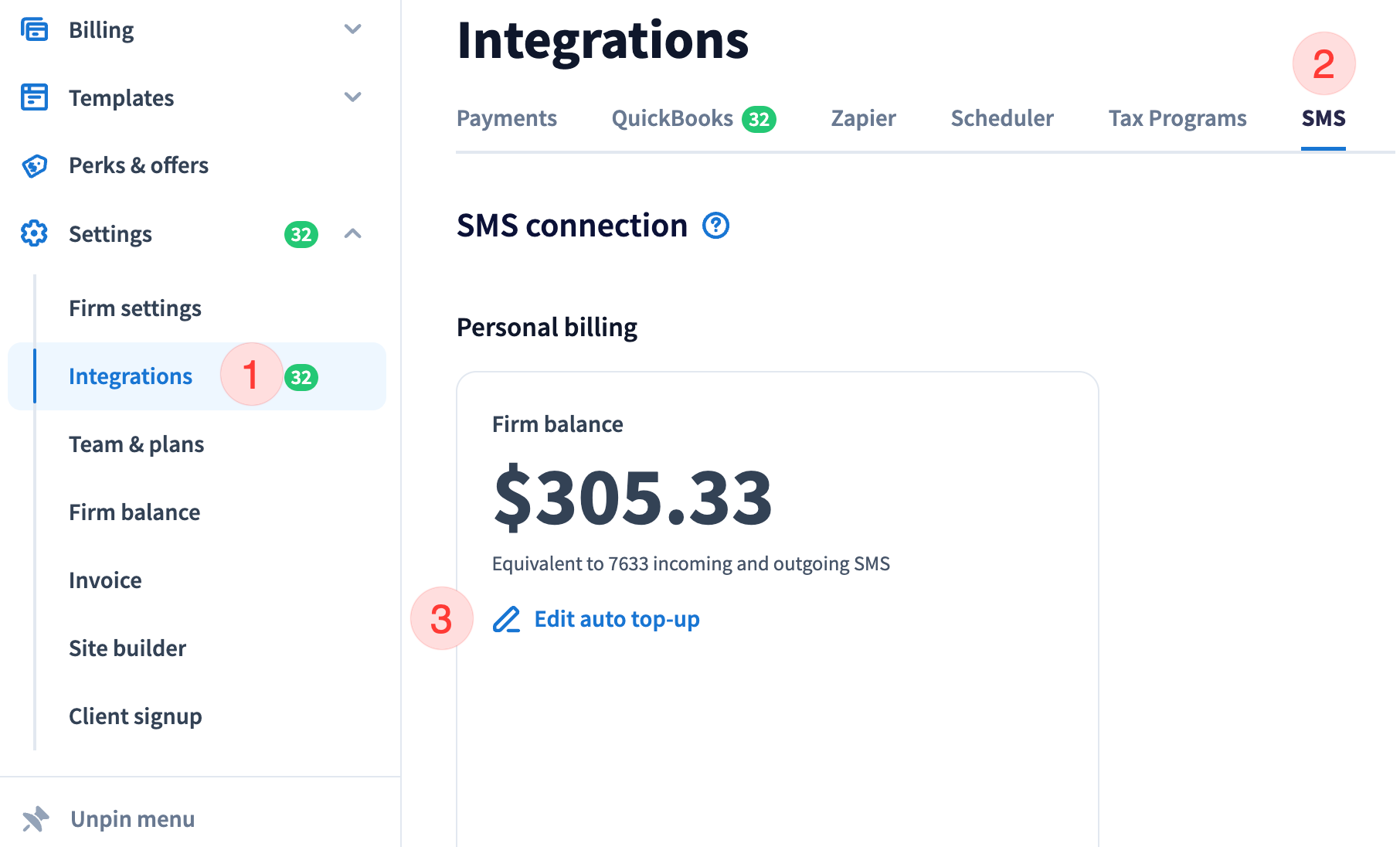1400x847 pixels.
Task: Expand the Billing menu chevron
Action: tap(352, 29)
